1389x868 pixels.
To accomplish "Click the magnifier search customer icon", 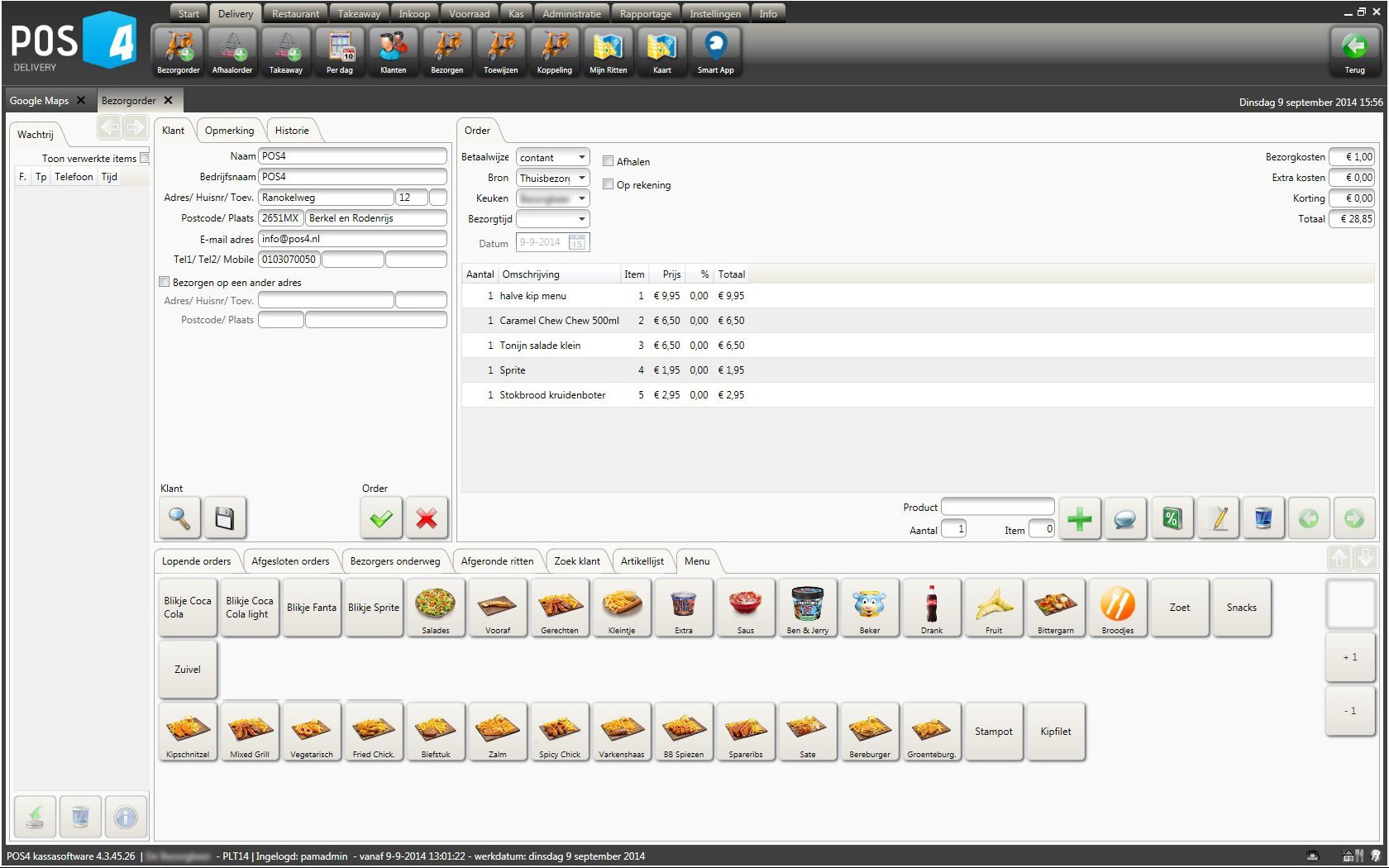I will [x=179, y=518].
